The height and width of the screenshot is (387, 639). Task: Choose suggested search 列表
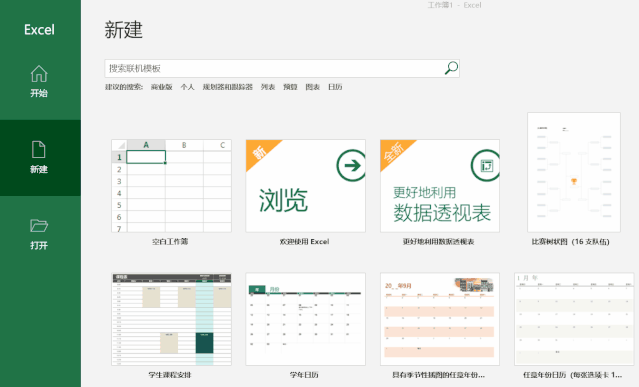click(268, 87)
